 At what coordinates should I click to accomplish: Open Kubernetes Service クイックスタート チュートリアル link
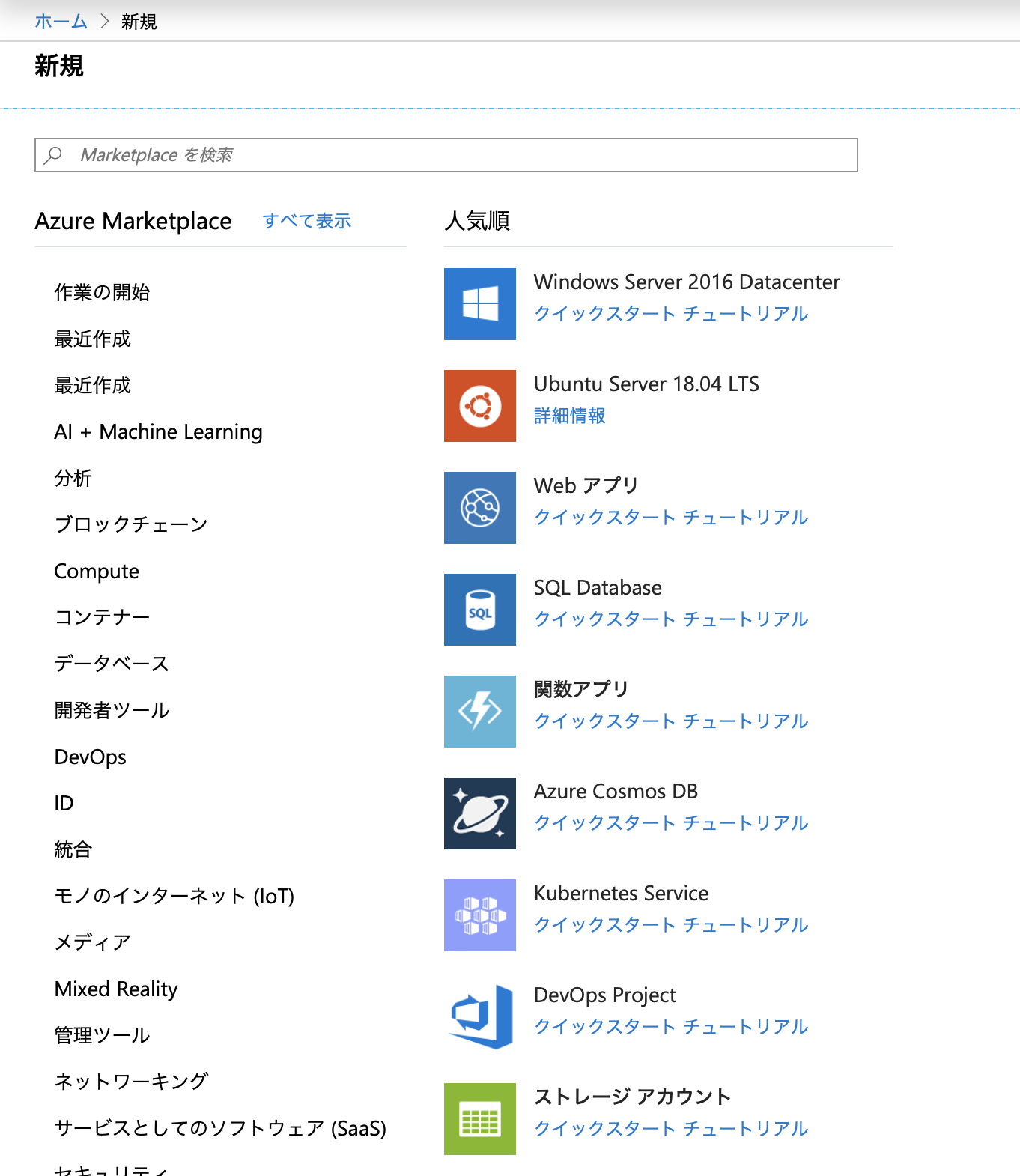coord(671,925)
